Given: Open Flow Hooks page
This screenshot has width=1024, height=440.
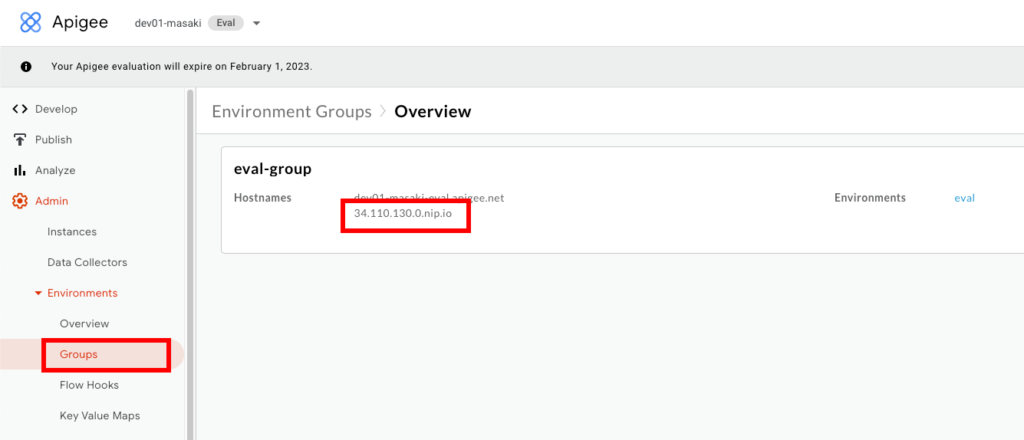Looking at the screenshot, I should coord(89,385).
